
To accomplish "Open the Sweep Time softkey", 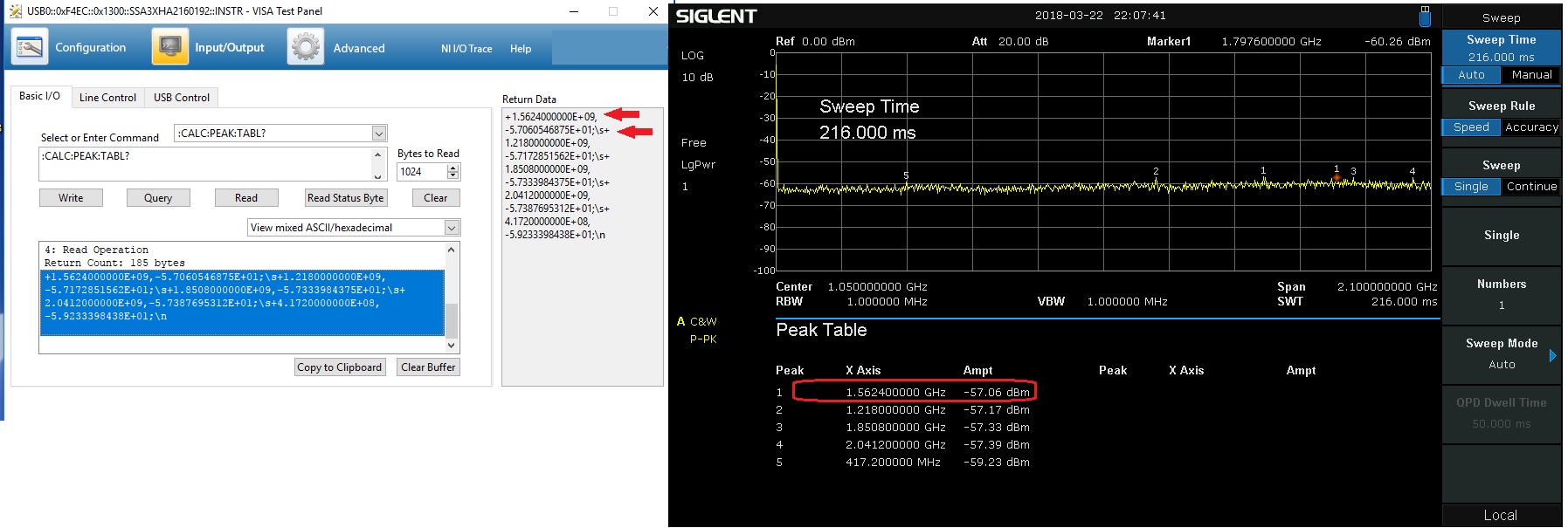I will (1502, 48).
